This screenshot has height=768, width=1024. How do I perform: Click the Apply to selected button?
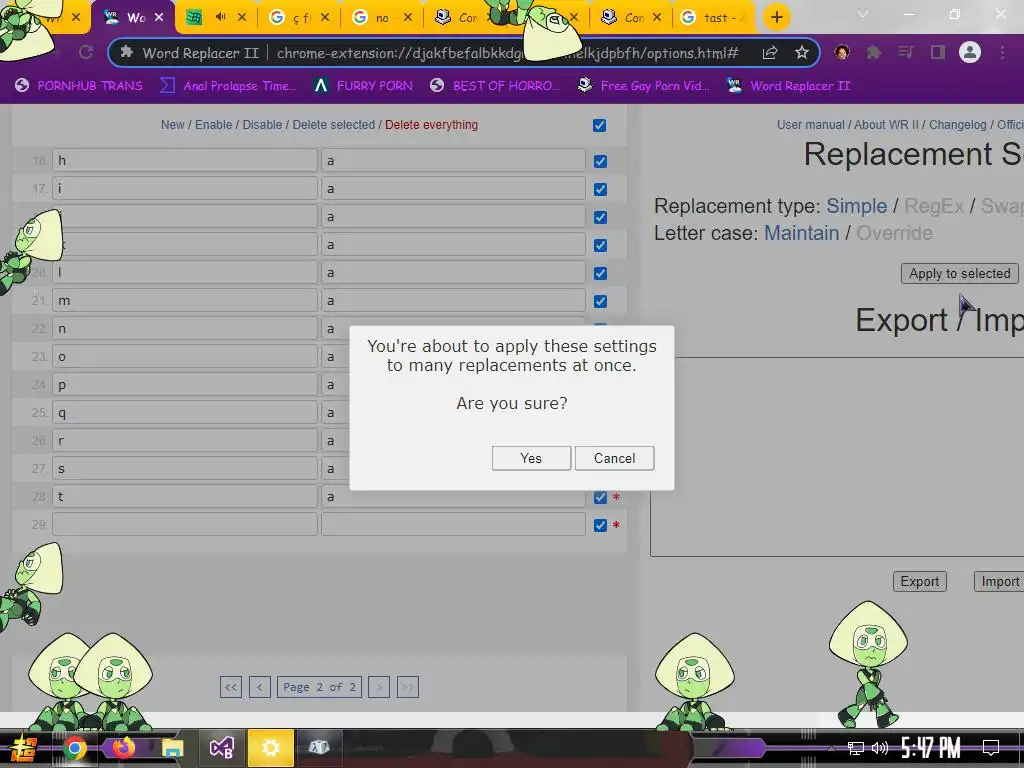pyautogui.click(x=959, y=274)
